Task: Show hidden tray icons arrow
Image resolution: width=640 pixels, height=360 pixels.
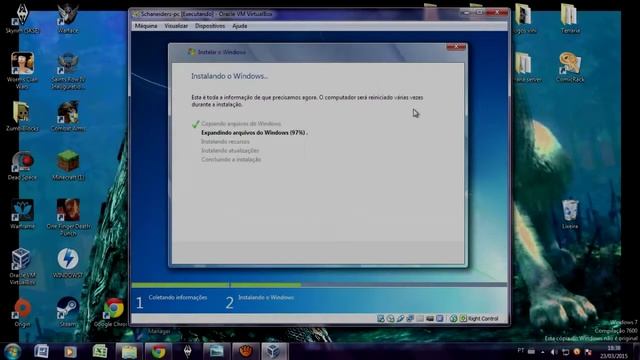Action: click(x=542, y=351)
